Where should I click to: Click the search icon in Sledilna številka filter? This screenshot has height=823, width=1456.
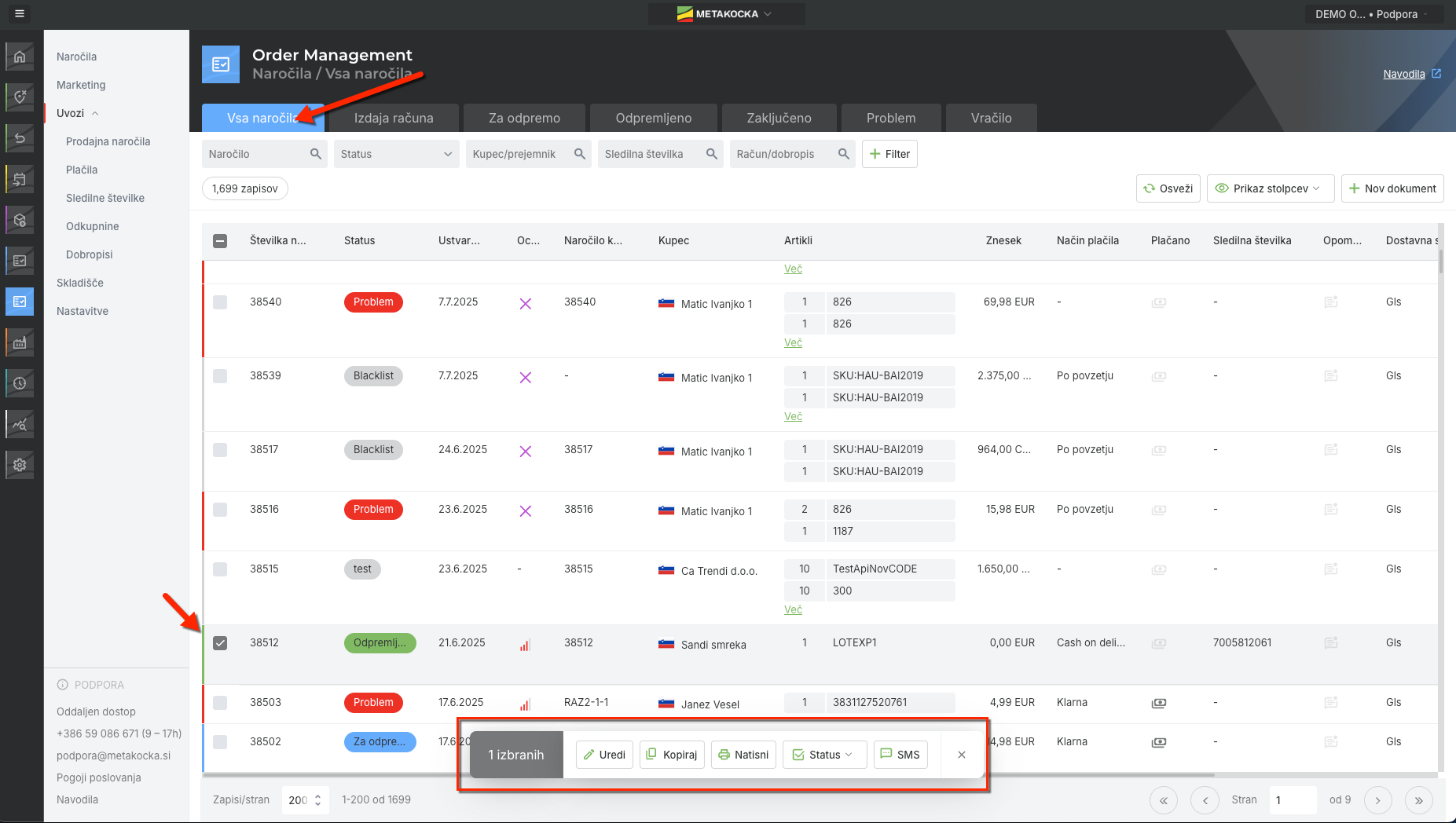tap(711, 154)
